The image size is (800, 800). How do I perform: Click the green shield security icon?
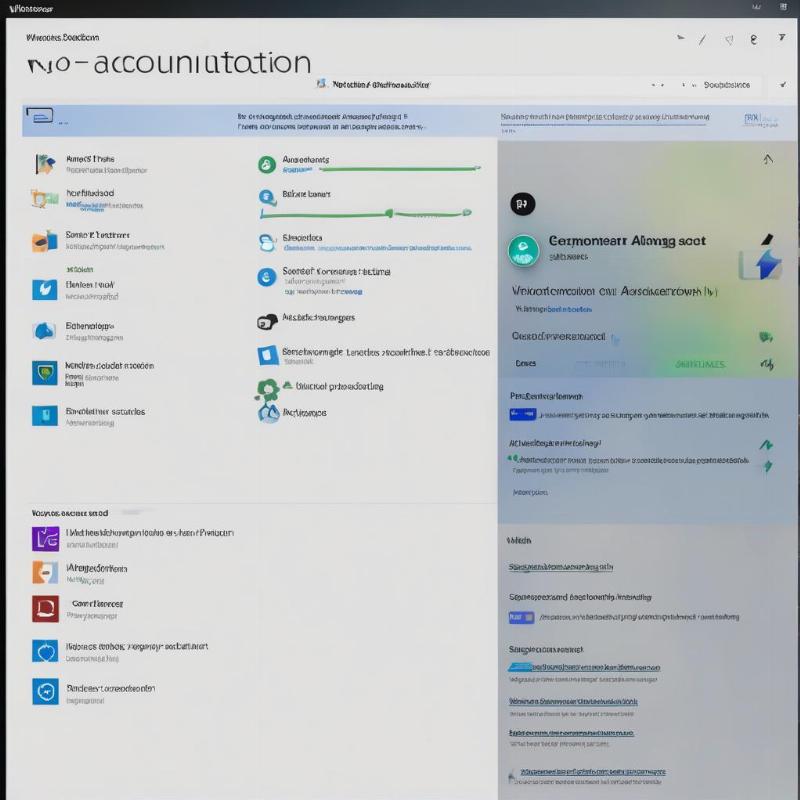tap(43, 371)
